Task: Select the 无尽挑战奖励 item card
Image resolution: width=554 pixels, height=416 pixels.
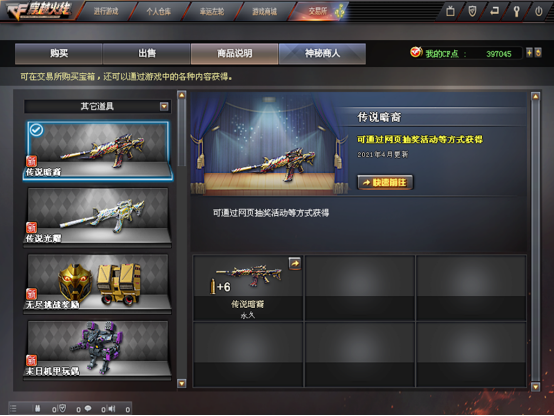Action: (x=97, y=283)
